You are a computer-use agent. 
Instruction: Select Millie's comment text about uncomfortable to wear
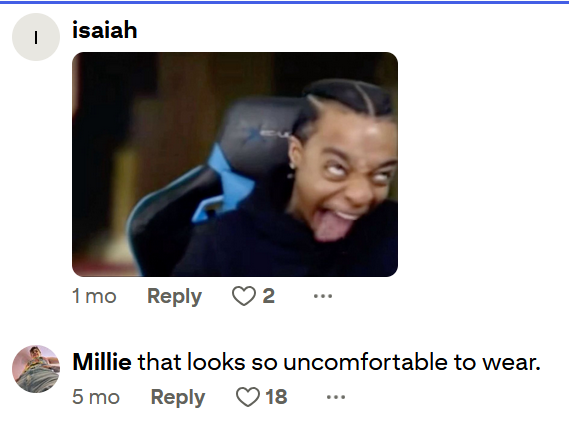coord(339,362)
